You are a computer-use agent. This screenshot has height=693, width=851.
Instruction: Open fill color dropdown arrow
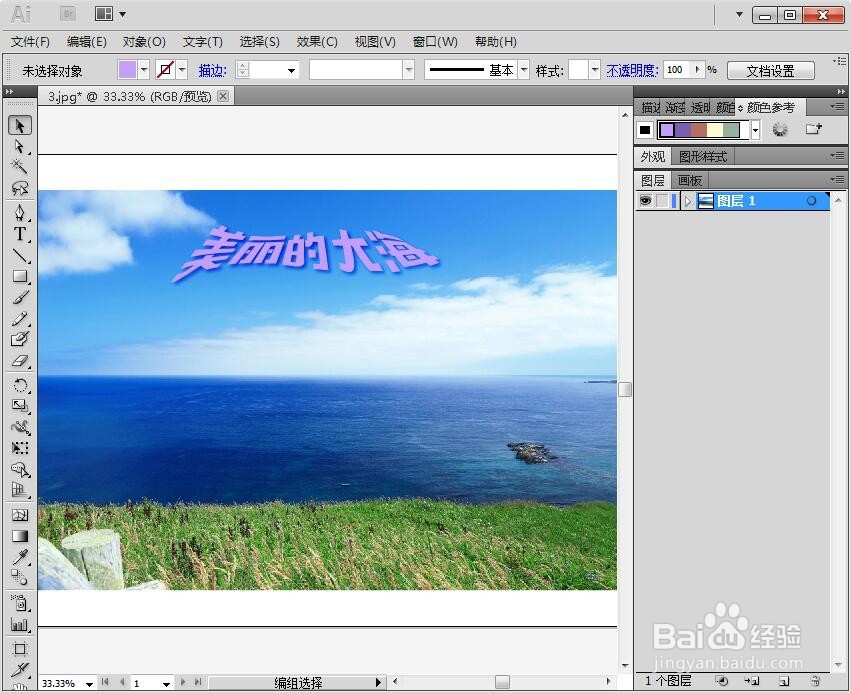click(x=144, y=69)
